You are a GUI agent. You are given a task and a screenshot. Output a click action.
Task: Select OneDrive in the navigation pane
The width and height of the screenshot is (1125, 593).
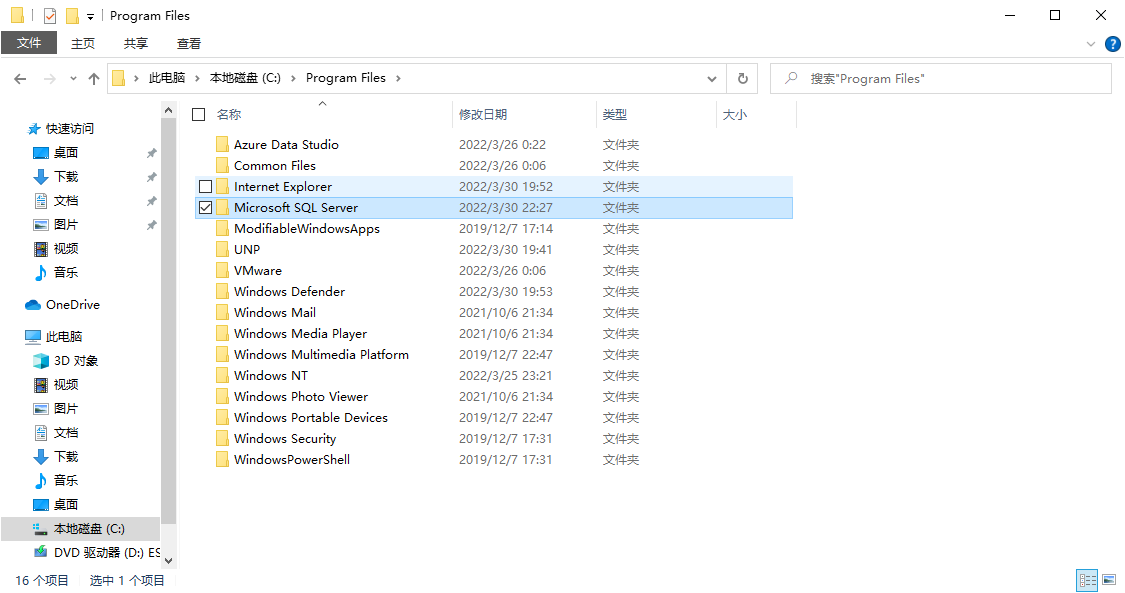[72, 305]
